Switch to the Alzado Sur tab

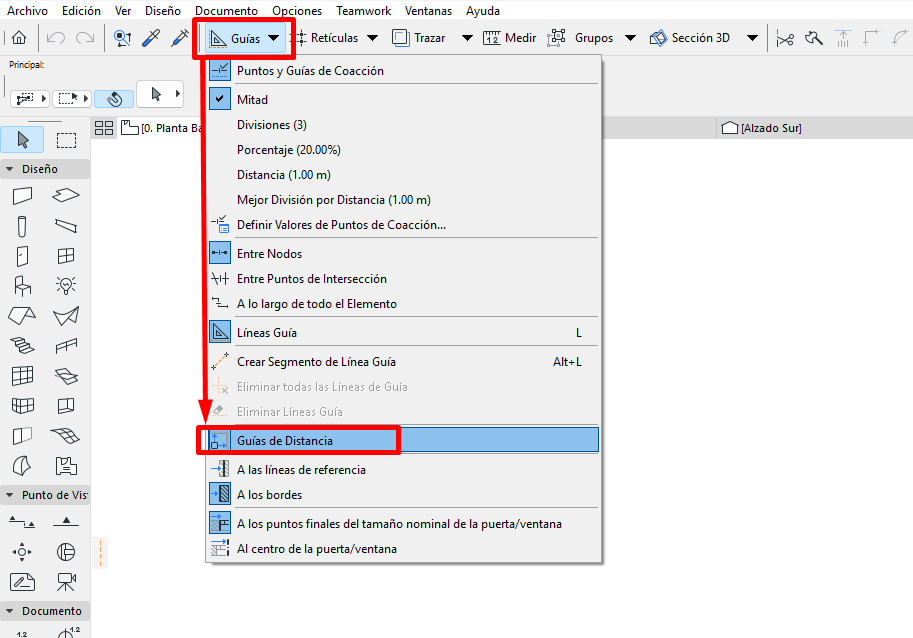pos(762,128)
